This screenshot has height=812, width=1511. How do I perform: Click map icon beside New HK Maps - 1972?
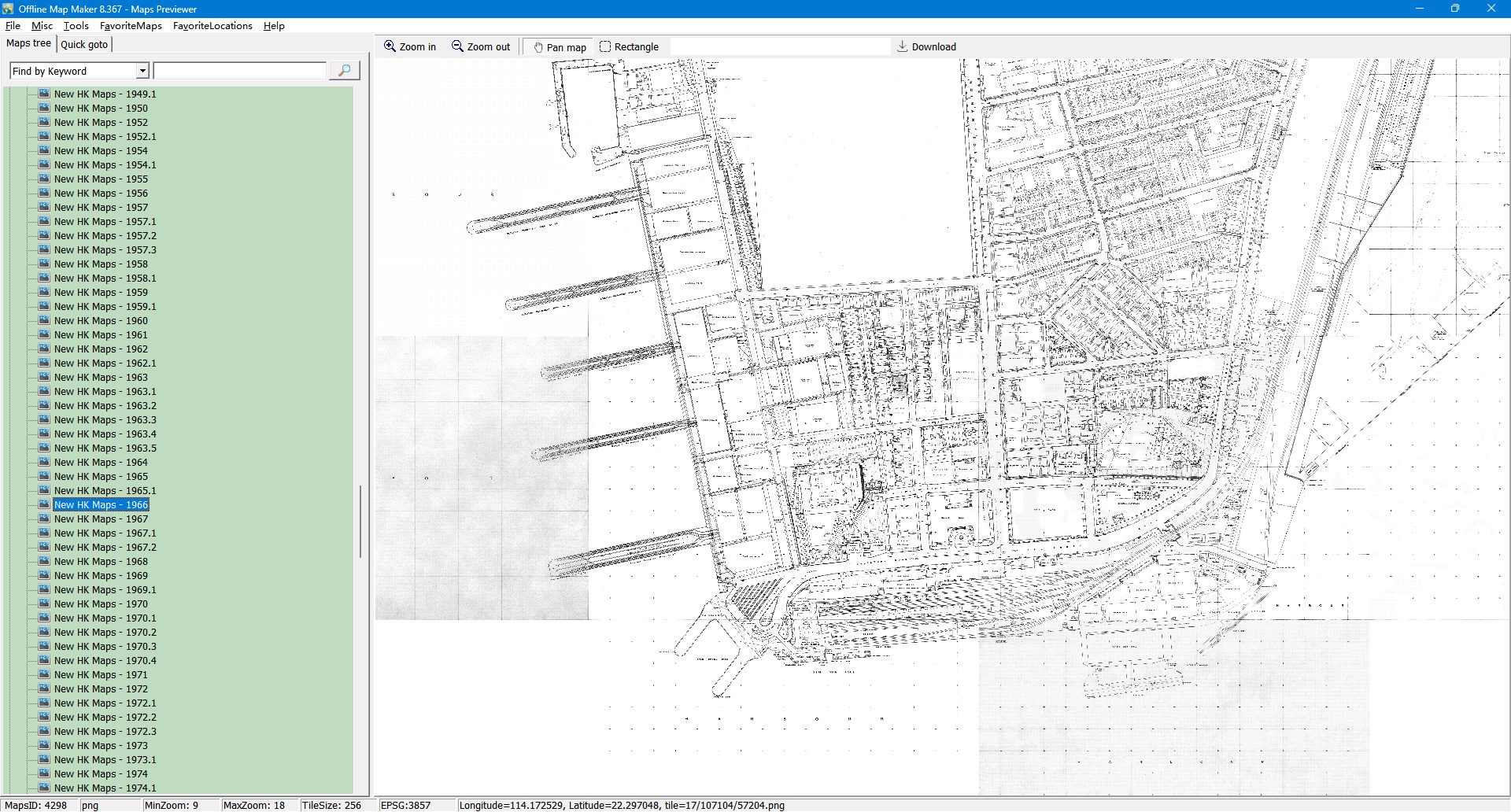click(45, 689)
